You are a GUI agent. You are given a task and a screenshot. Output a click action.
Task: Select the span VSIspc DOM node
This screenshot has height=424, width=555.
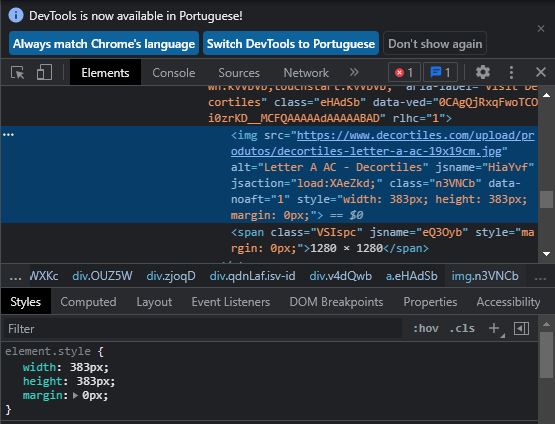point(382,240)
